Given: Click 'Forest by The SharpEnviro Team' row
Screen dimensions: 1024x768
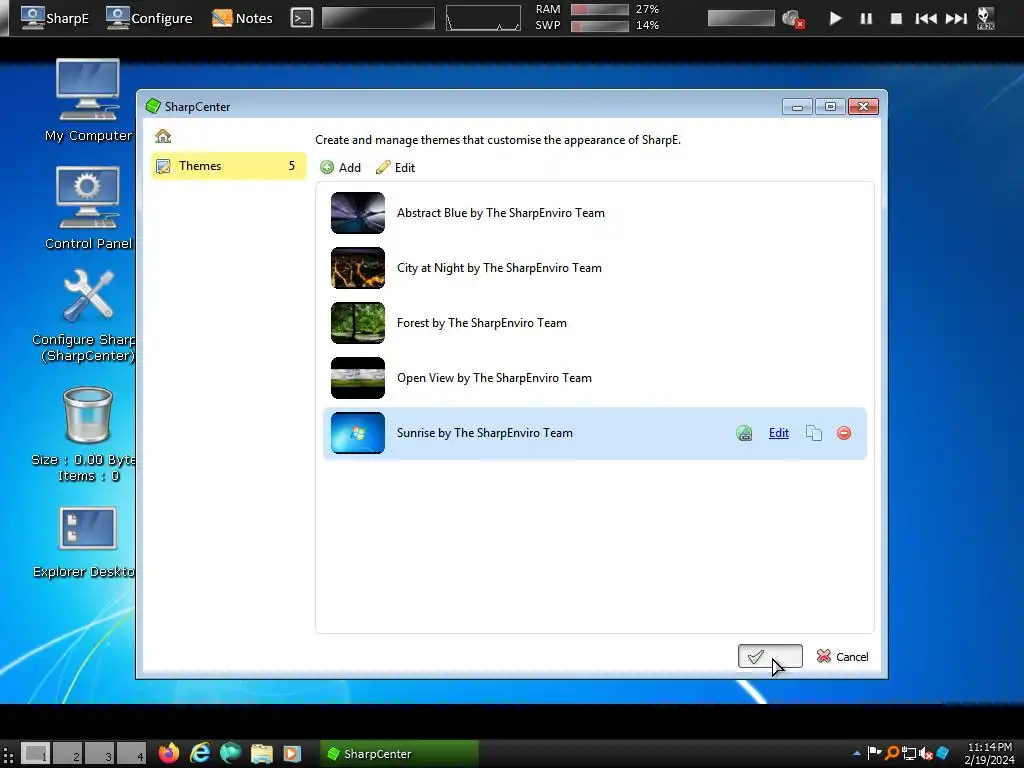Looking at the screenshot, I should click(x=594, y=323).
